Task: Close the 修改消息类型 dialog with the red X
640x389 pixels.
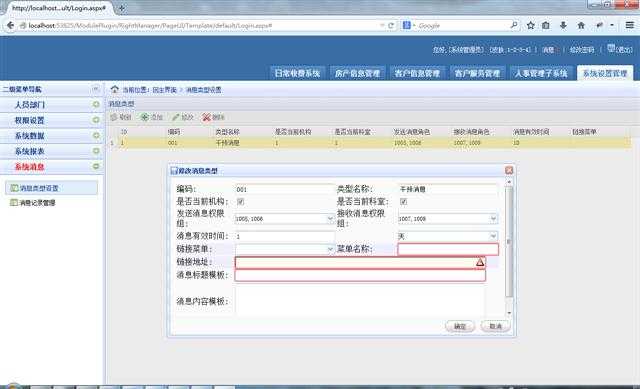Action: click(509, 170)
